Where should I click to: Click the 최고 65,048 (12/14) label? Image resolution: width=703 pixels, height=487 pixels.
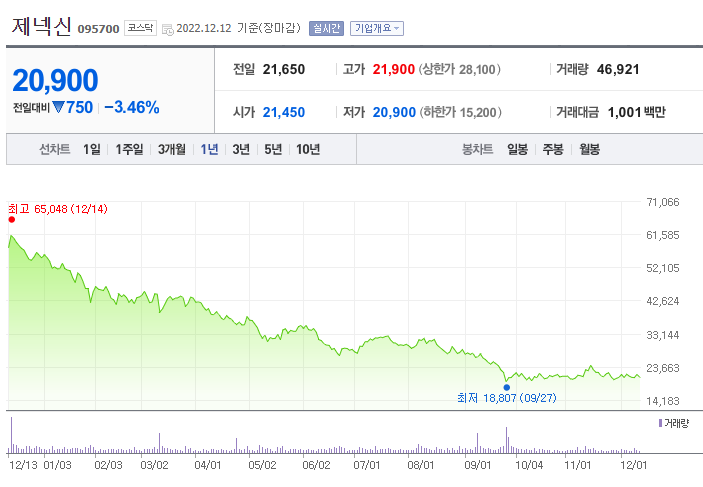click(58, 209)
